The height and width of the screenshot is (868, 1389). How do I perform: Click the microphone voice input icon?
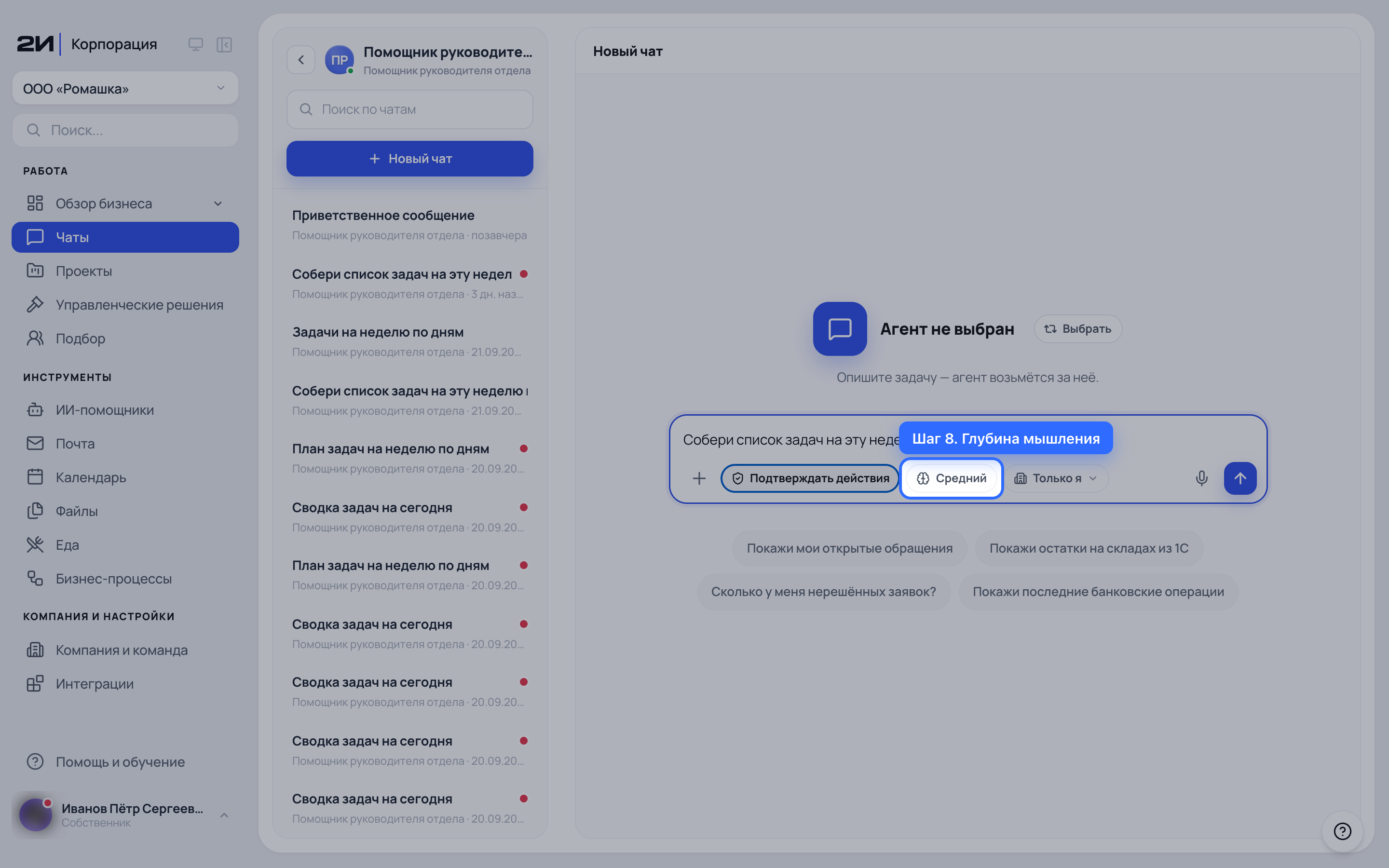(1201, 478)
